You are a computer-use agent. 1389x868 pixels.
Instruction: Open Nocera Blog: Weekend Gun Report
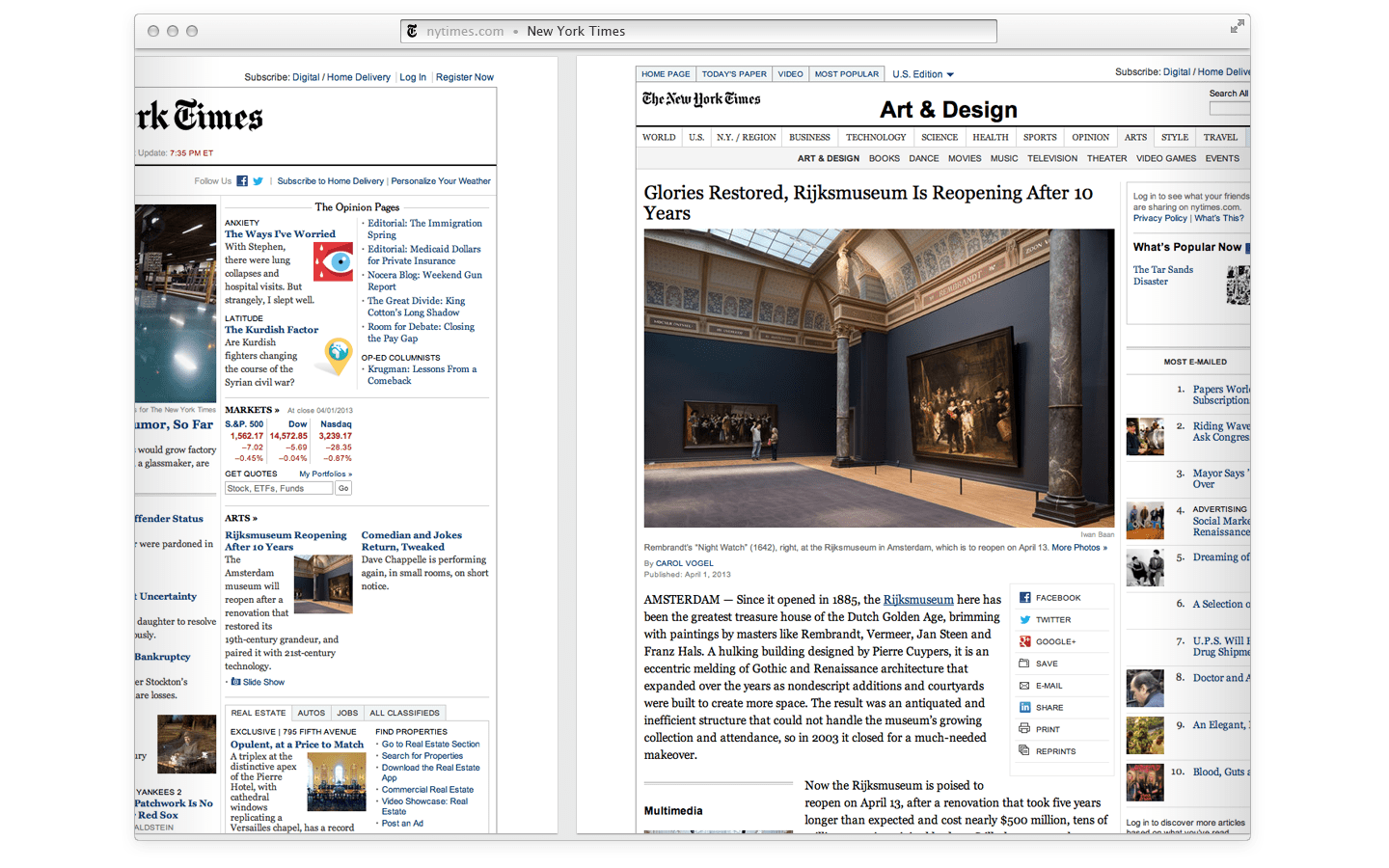[424, 281]
